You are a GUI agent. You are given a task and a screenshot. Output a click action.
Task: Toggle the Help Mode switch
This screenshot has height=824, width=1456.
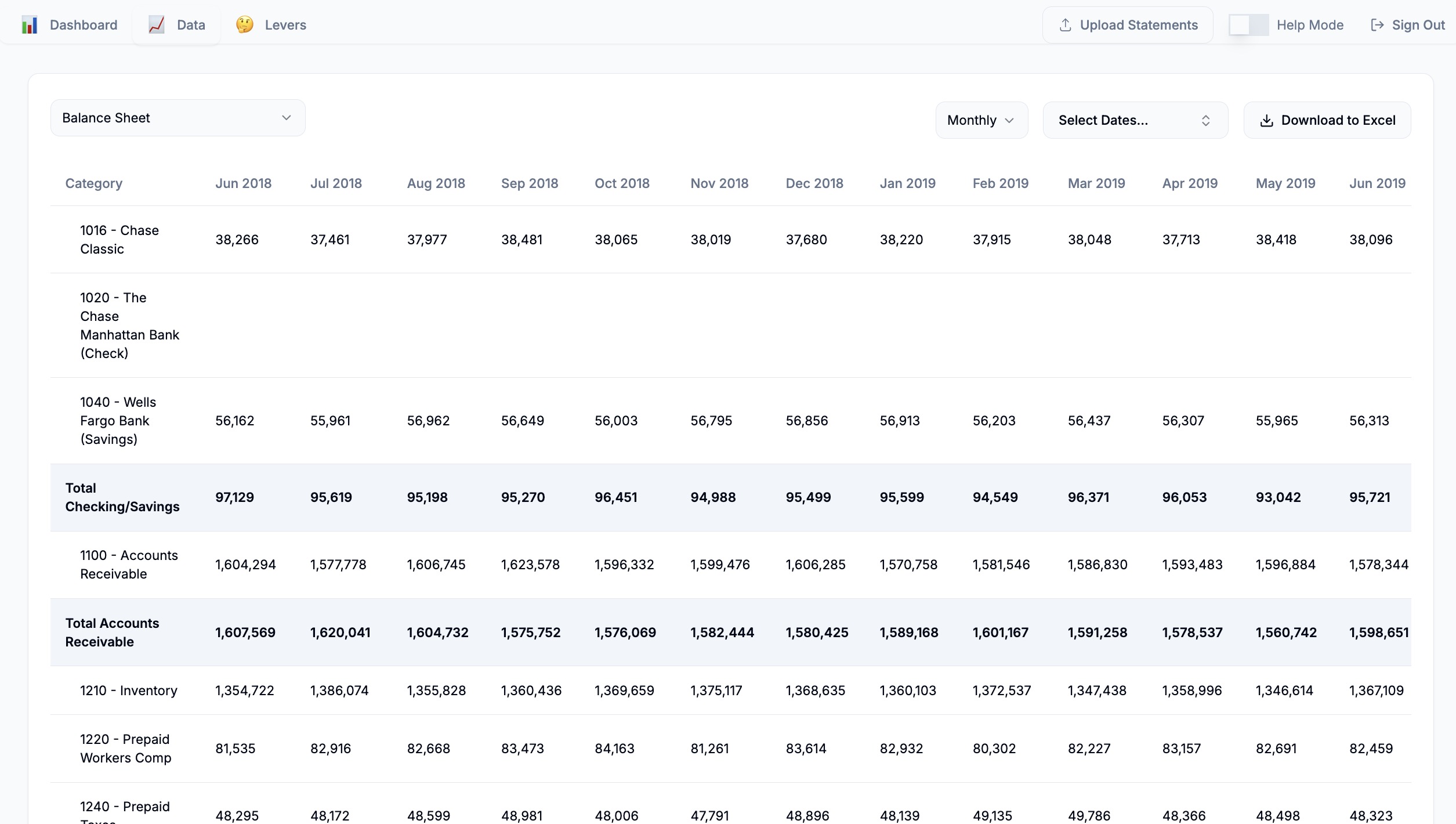coord(1248,25)
